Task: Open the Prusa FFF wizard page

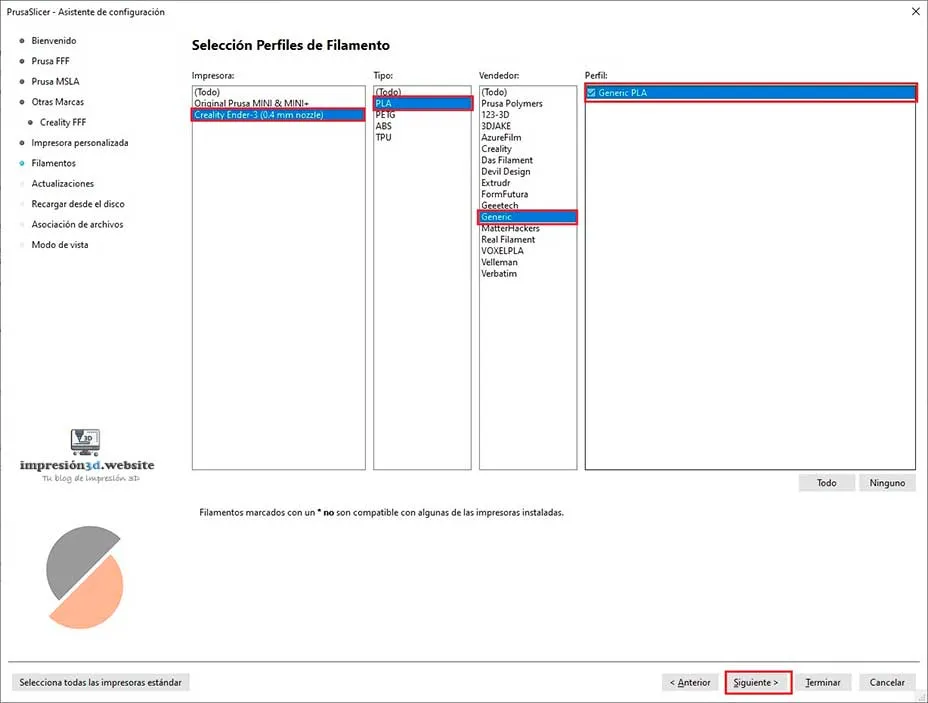Action: pos(50,61)
